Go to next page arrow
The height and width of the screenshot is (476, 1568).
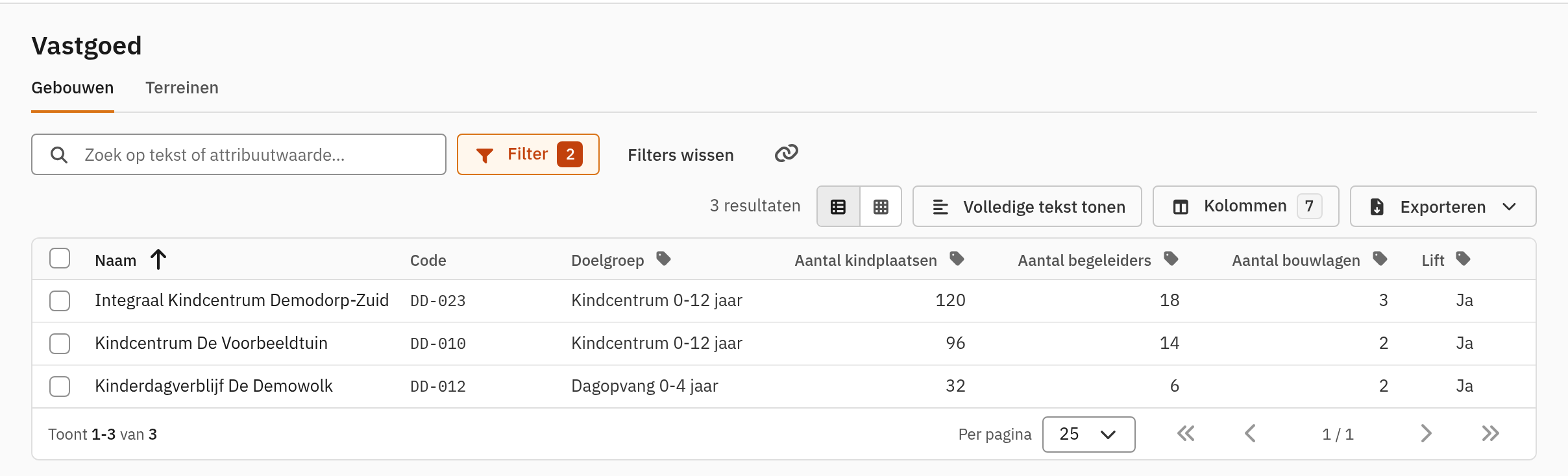pos(1426,433)
